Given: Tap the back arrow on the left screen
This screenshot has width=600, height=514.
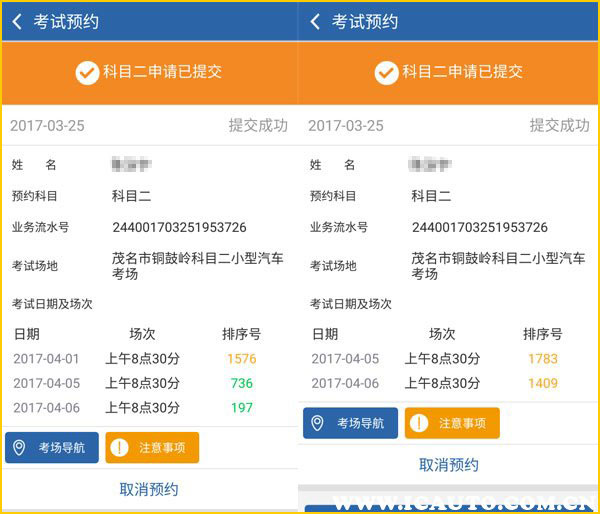Looking at the screenshot, I should tap(16, 21).
